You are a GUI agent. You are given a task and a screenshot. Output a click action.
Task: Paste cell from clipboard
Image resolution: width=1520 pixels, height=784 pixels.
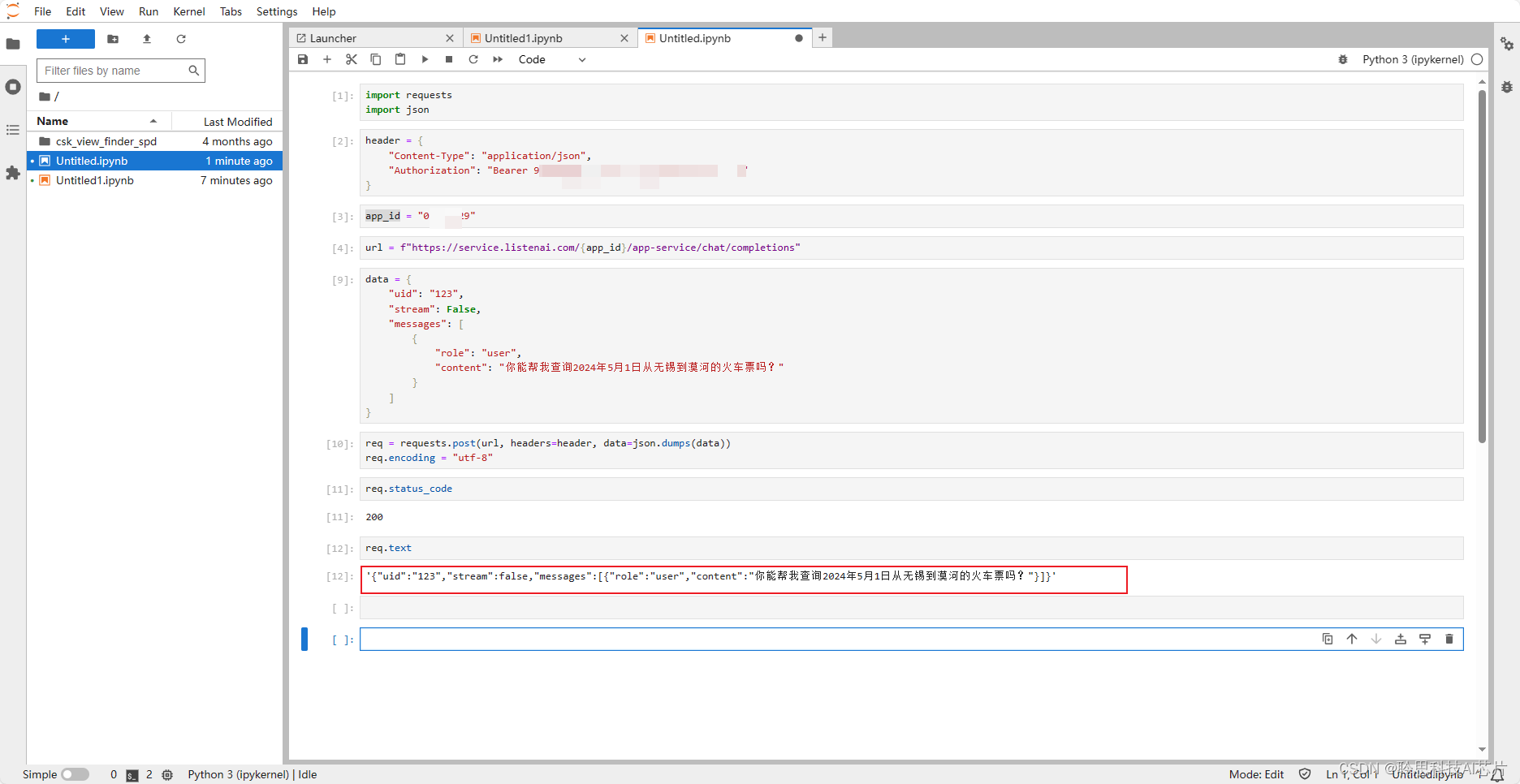click(400, 59)
